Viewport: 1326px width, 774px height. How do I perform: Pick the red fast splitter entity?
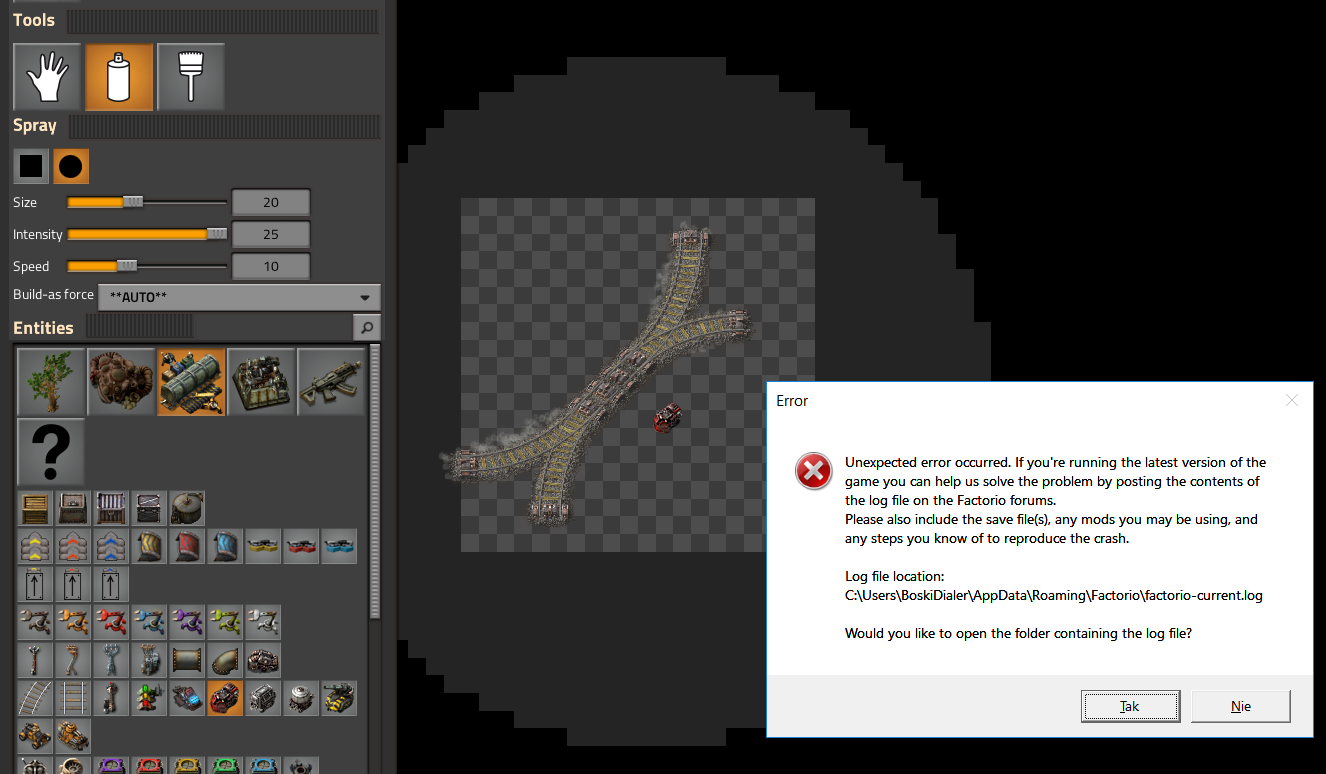(302, 546)
